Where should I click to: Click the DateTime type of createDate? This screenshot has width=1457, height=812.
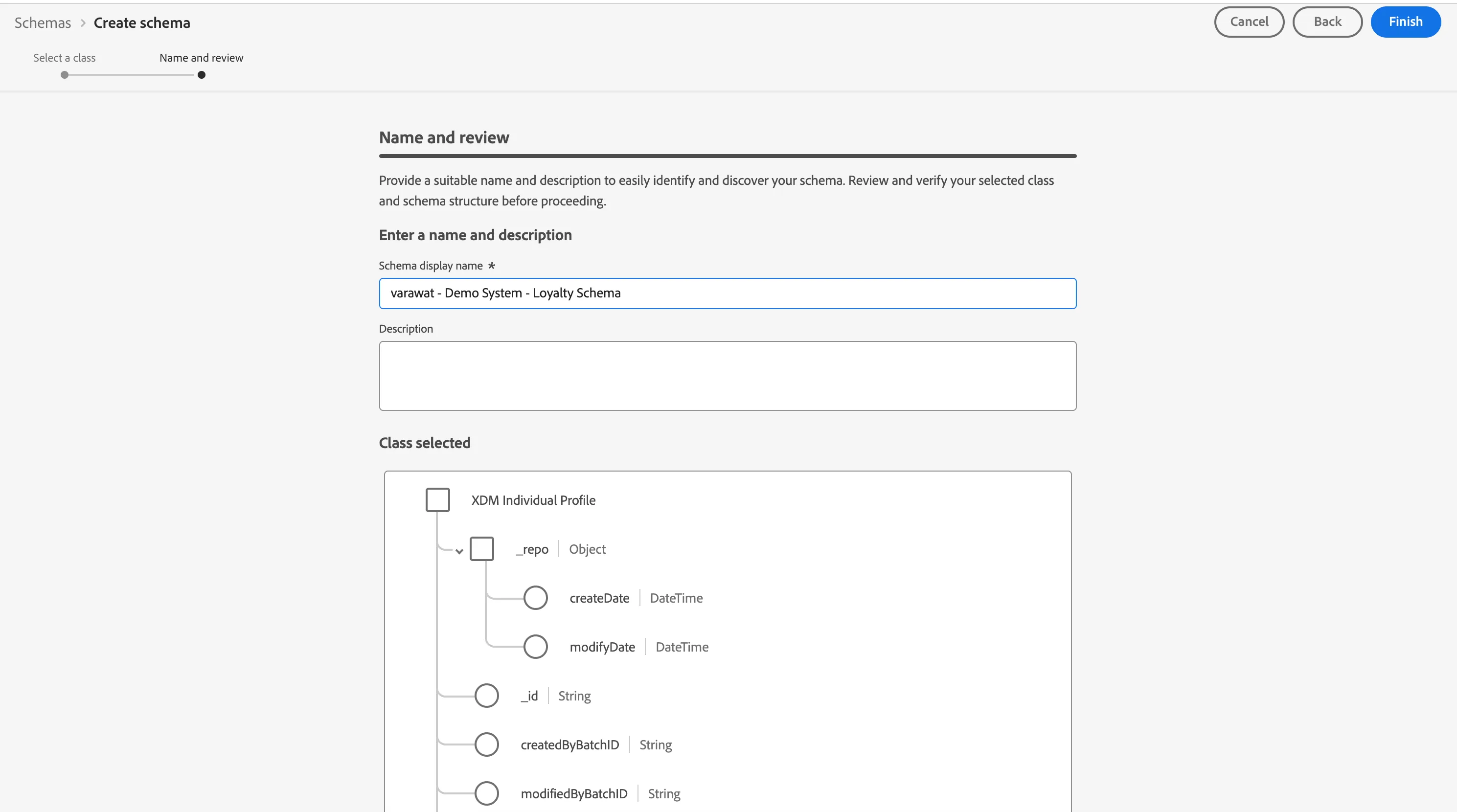pyautogui.click(x=677, y=598)
